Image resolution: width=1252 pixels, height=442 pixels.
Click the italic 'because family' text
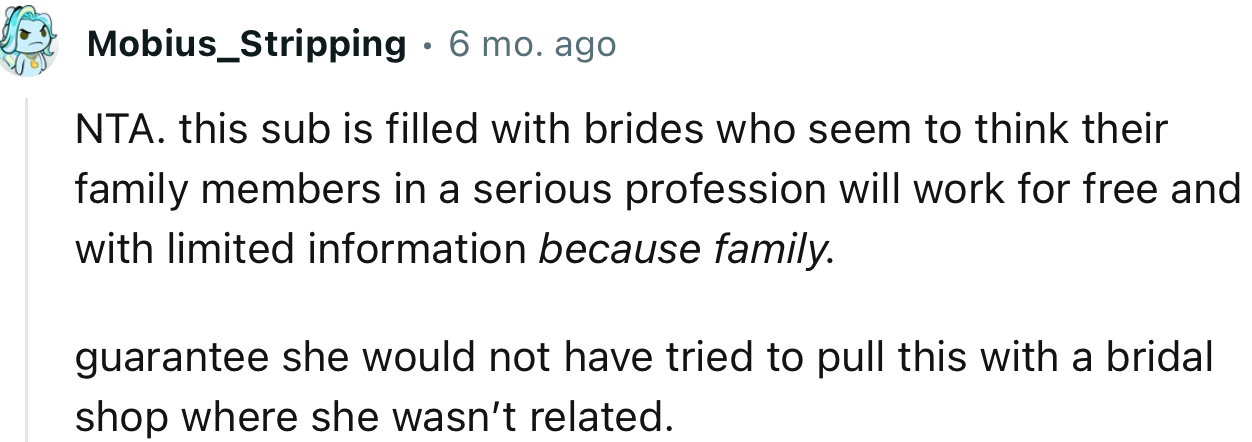point(682,248)
